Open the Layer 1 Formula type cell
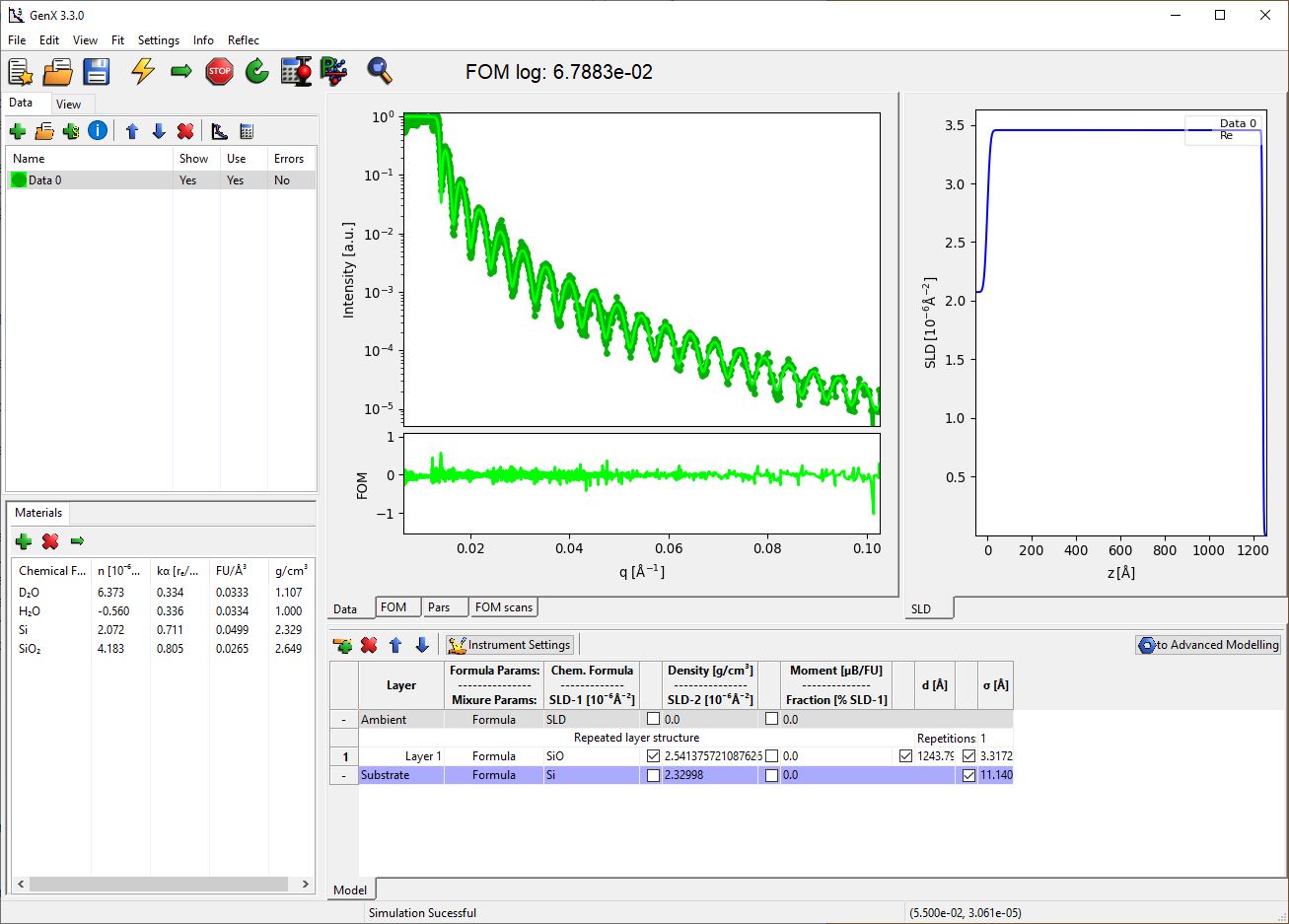This screenshot has width=1289, height=924. [493, 756]
